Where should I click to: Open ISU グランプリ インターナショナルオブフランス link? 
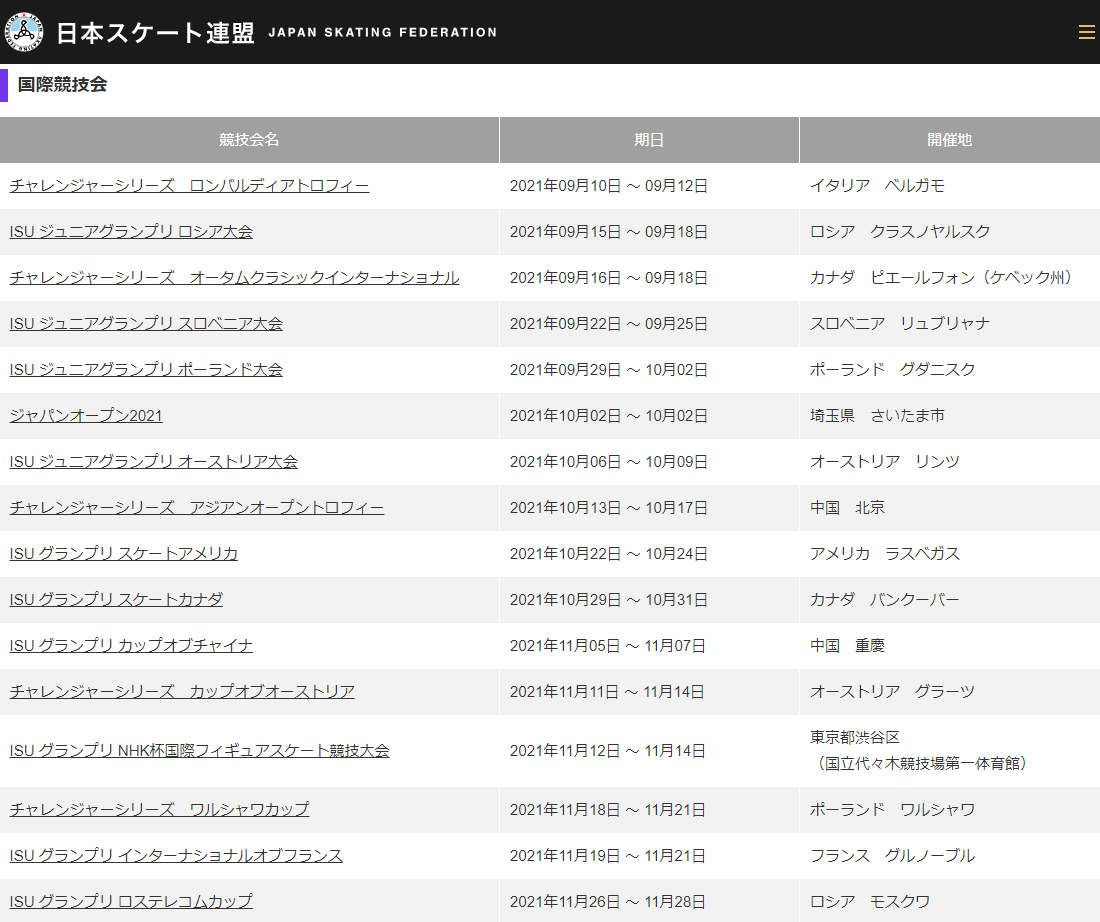click(176, 856)
